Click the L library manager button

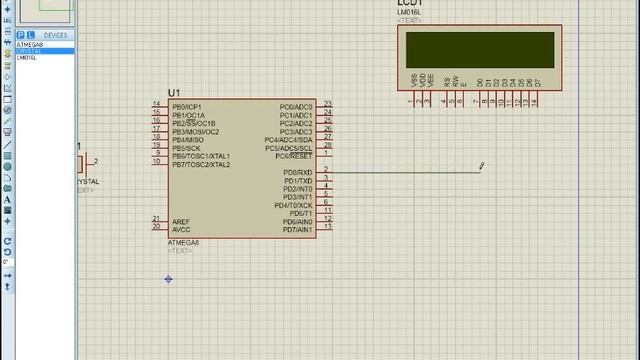(x=31, y=35)
